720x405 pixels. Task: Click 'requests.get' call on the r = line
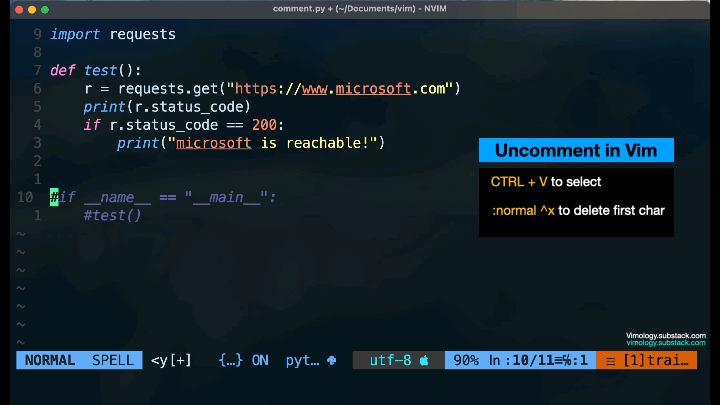[168, 89]
